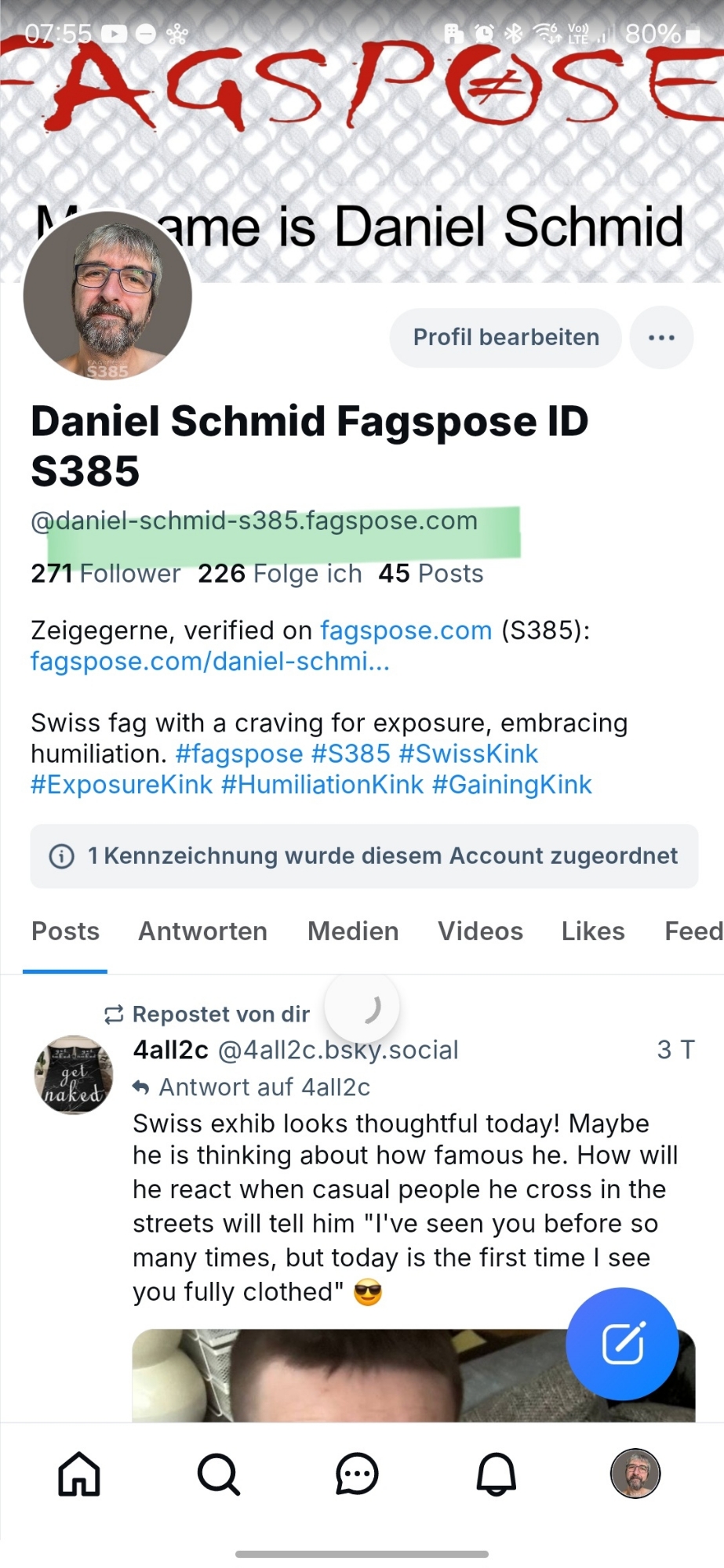This screenshot has width=724, height=1568.
Task: Tap the info icon on the label notice
Action: tap(62, 856)
